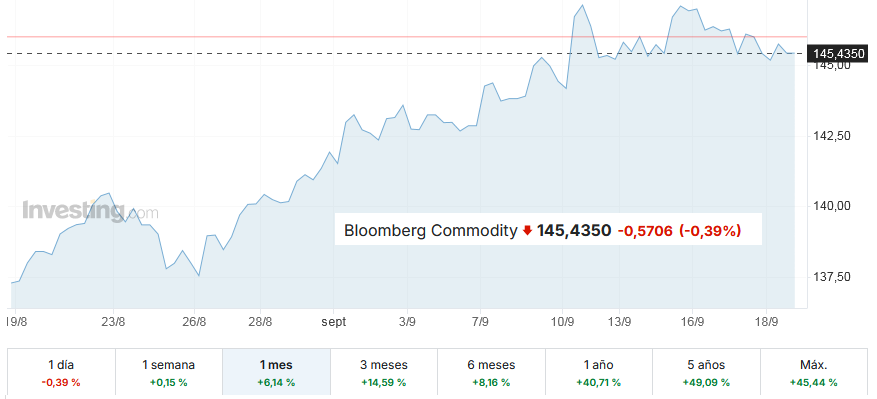Click the 137,50 price axis label
877x399 pixels.
pos(831,276)
